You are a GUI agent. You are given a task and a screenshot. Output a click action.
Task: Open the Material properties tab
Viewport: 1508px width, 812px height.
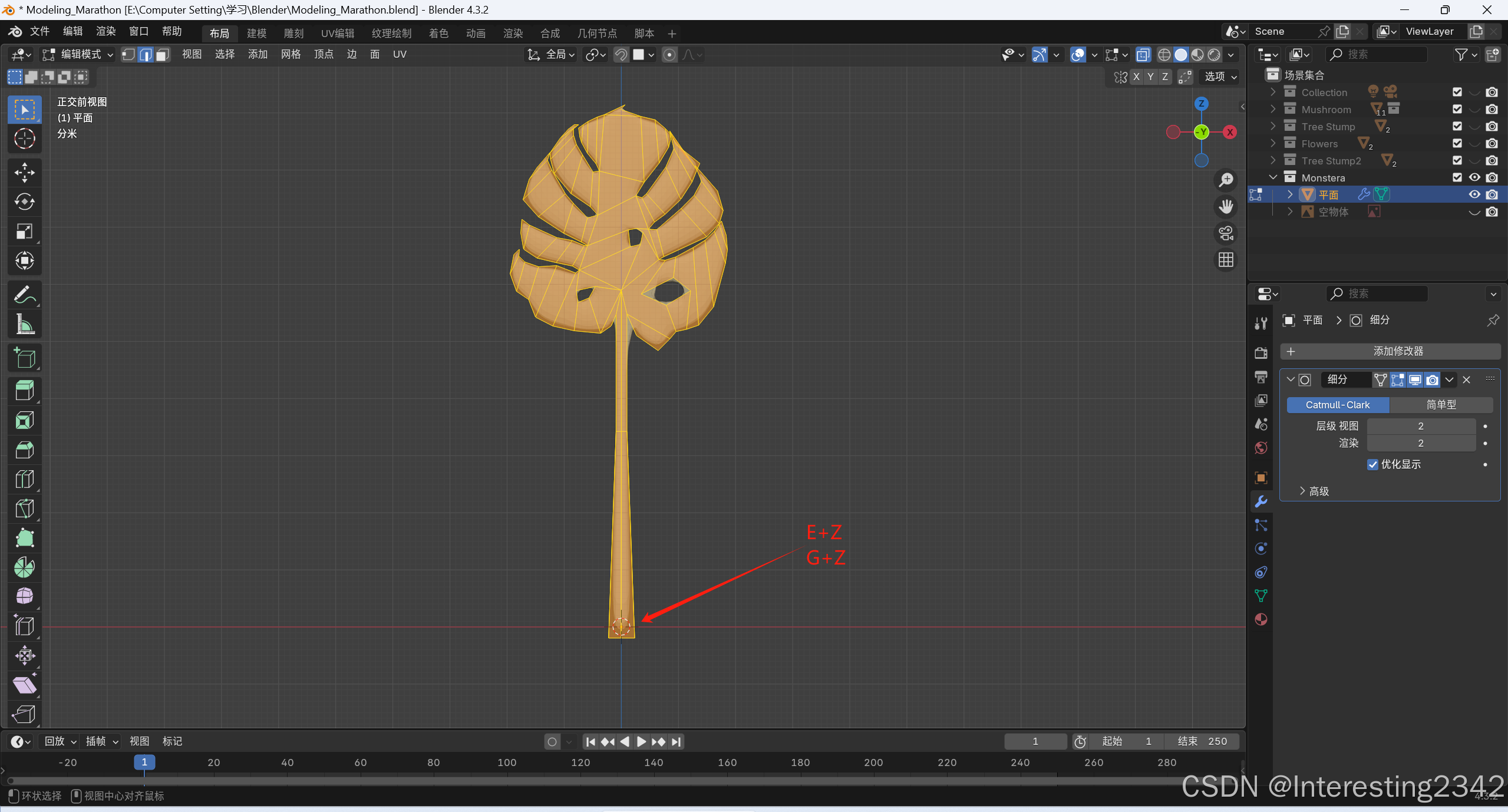tap(1261, 619)
